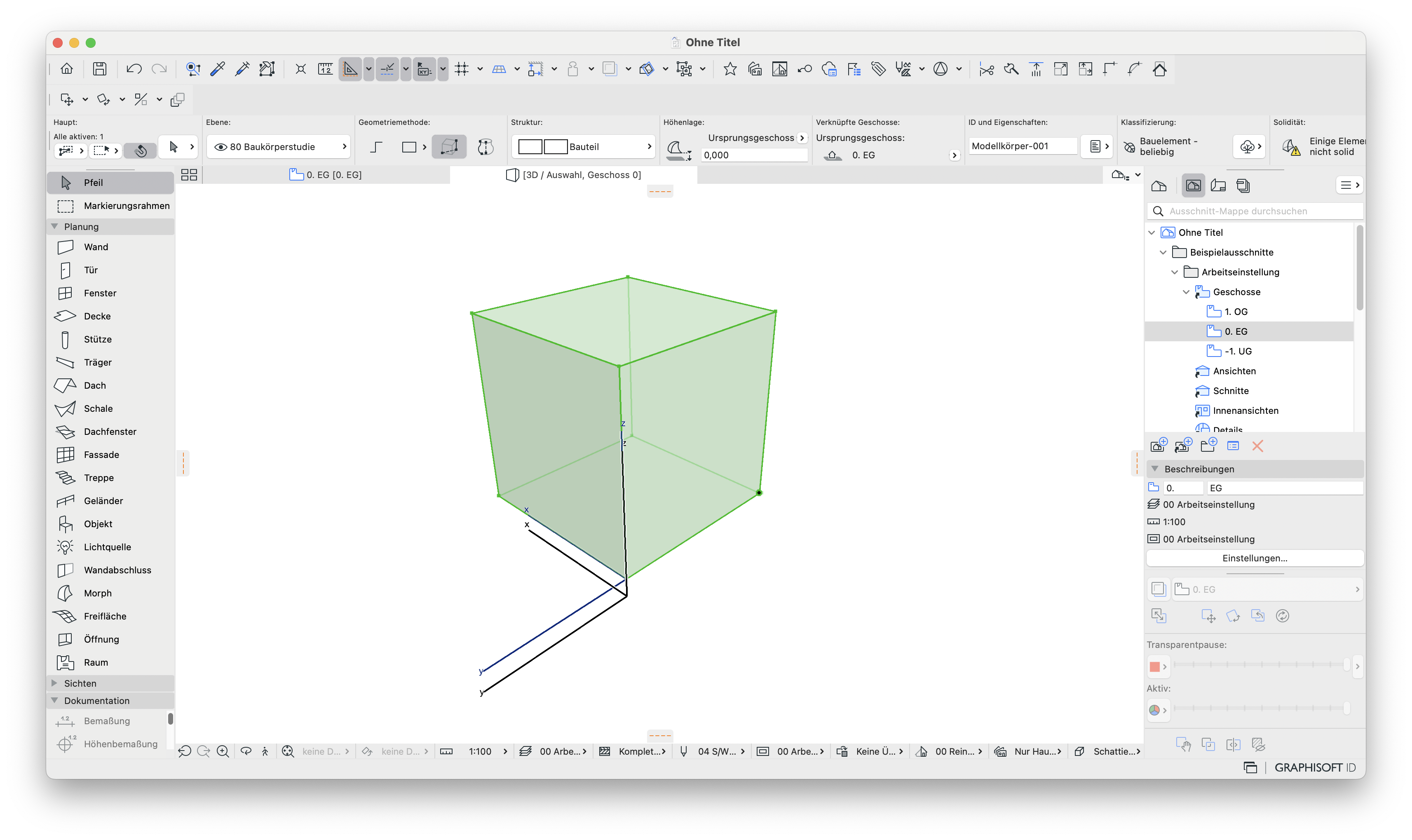Open the Struktur Bauteil dropdown

click(x=583, y=147)
